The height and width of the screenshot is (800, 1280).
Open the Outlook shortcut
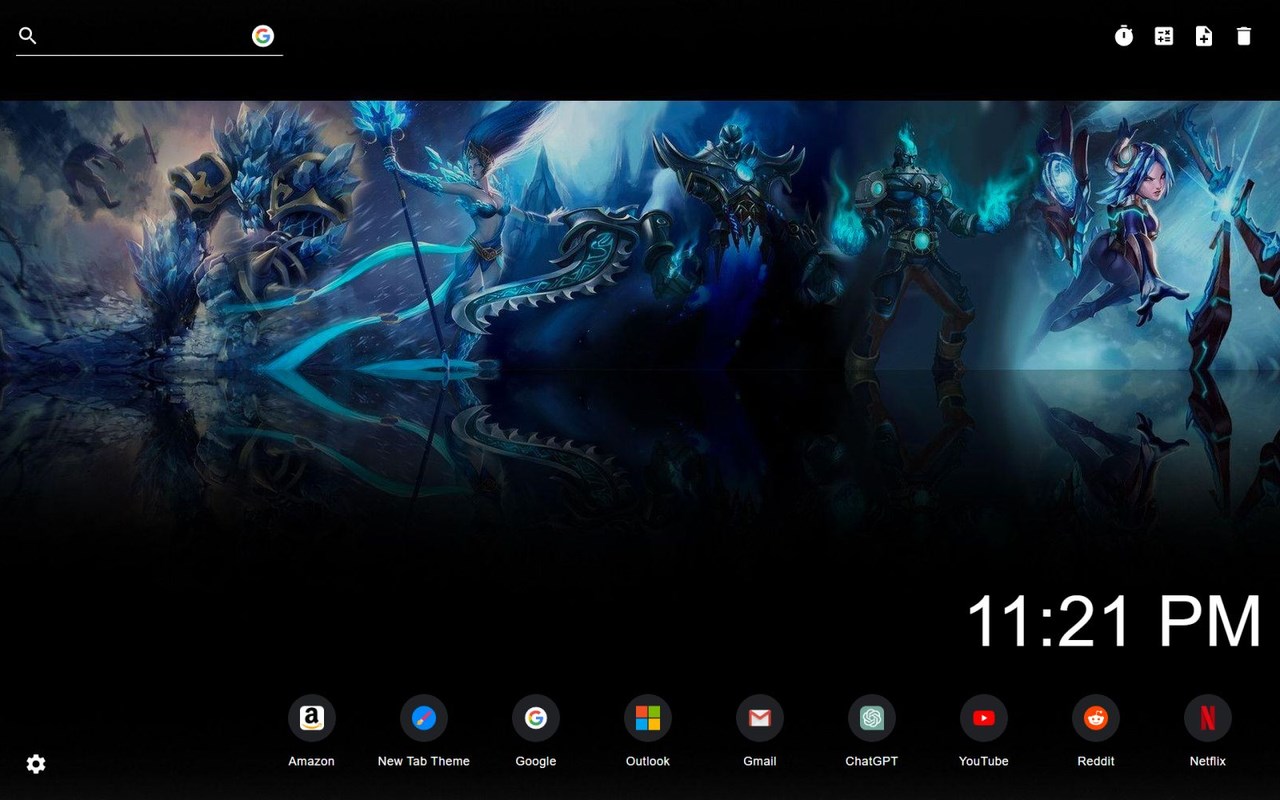click(x=648, y=718)
